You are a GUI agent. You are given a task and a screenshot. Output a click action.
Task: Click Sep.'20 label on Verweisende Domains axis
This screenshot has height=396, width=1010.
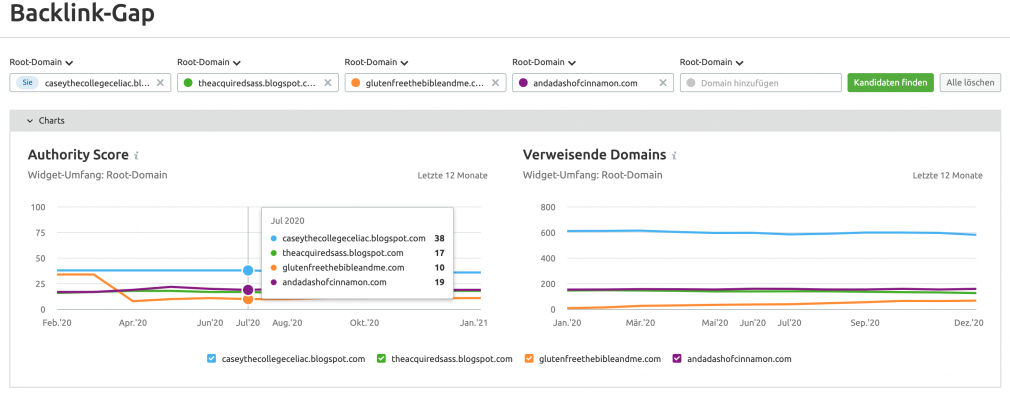coord(864,323)
